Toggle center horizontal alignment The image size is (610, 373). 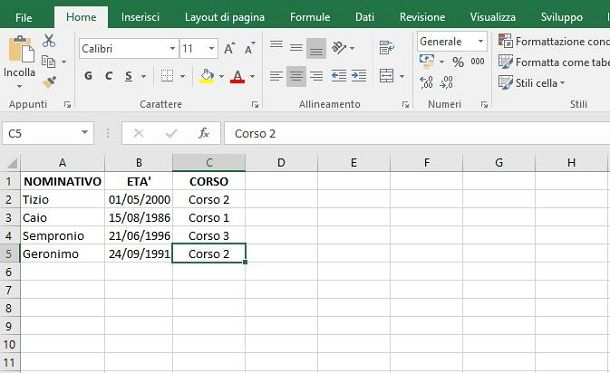(296, 76)
